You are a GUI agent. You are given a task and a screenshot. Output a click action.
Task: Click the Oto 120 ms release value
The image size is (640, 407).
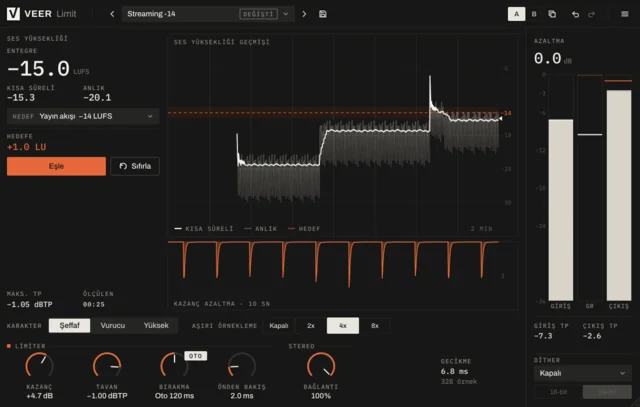pyautogui.click(x=174, y=396)
